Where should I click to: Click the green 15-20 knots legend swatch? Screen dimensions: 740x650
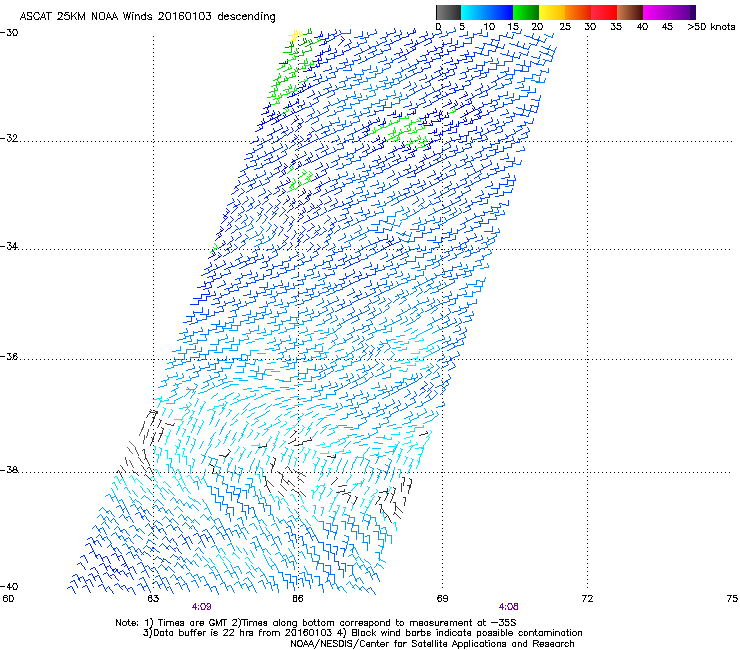[526, 12]
